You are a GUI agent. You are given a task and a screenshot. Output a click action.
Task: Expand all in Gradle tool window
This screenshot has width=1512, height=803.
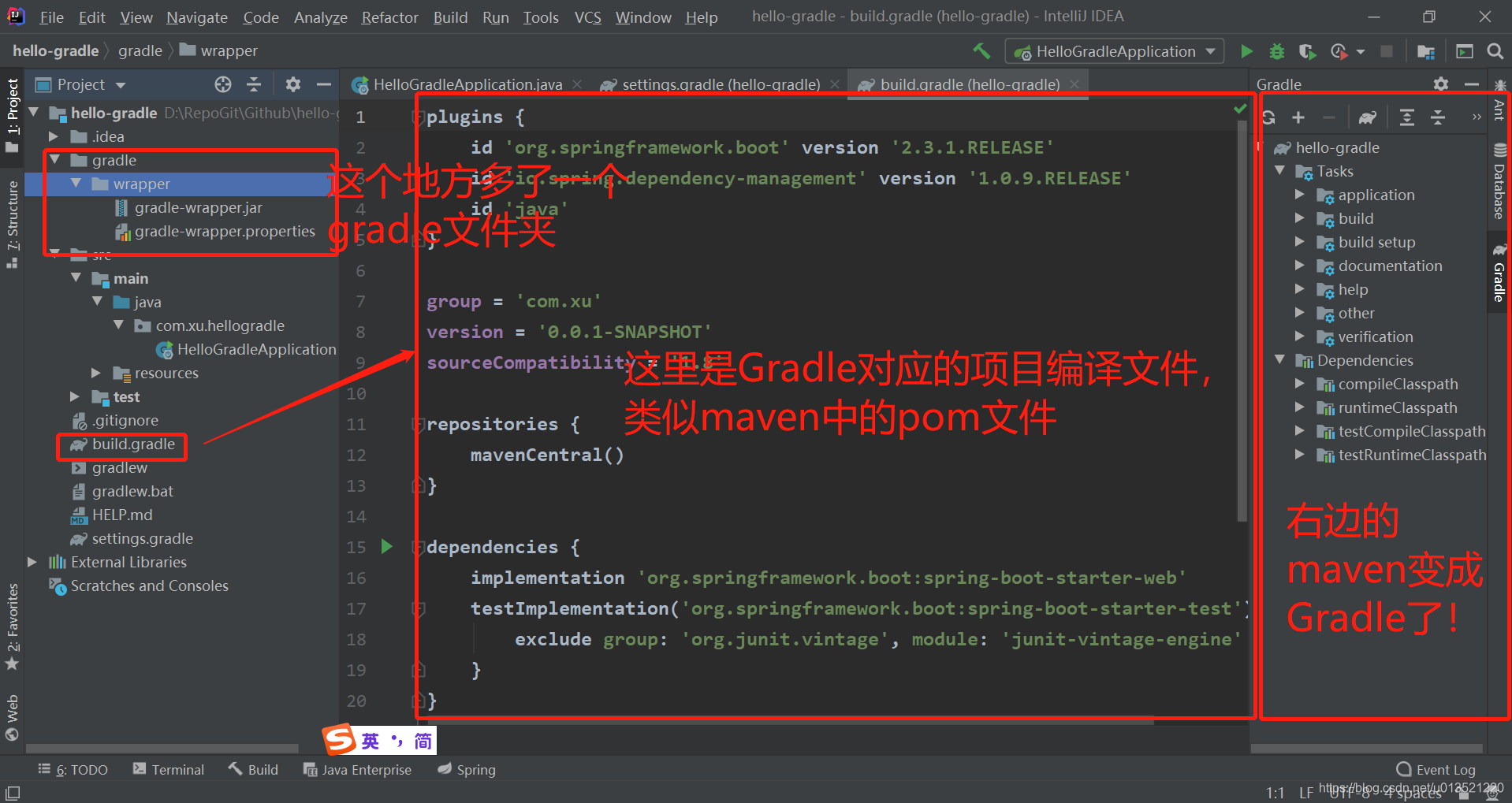tap(1407, 117)
